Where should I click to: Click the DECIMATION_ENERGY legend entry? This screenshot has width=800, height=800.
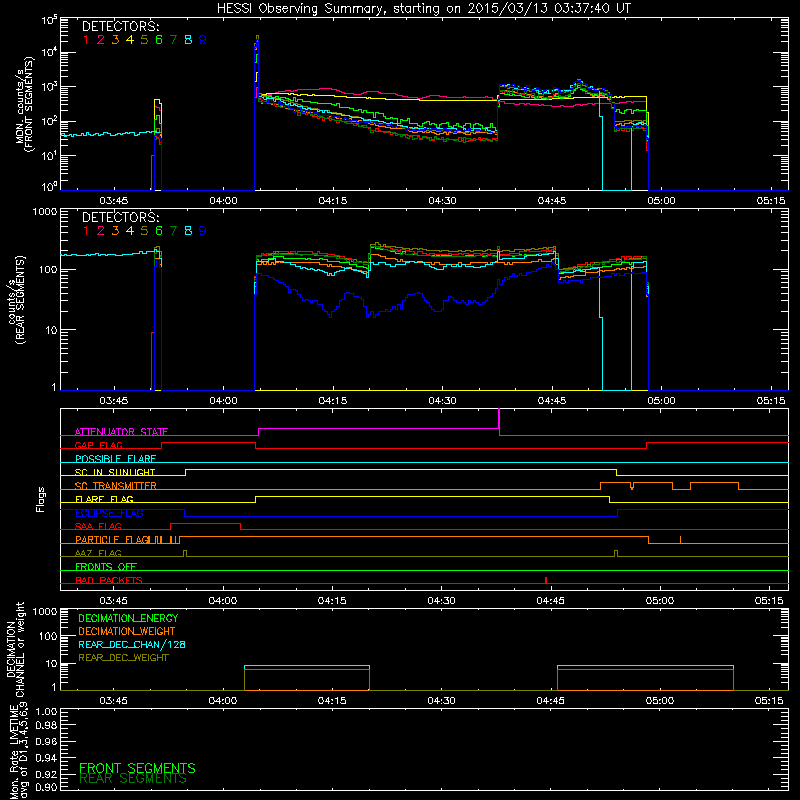(128, 618)
